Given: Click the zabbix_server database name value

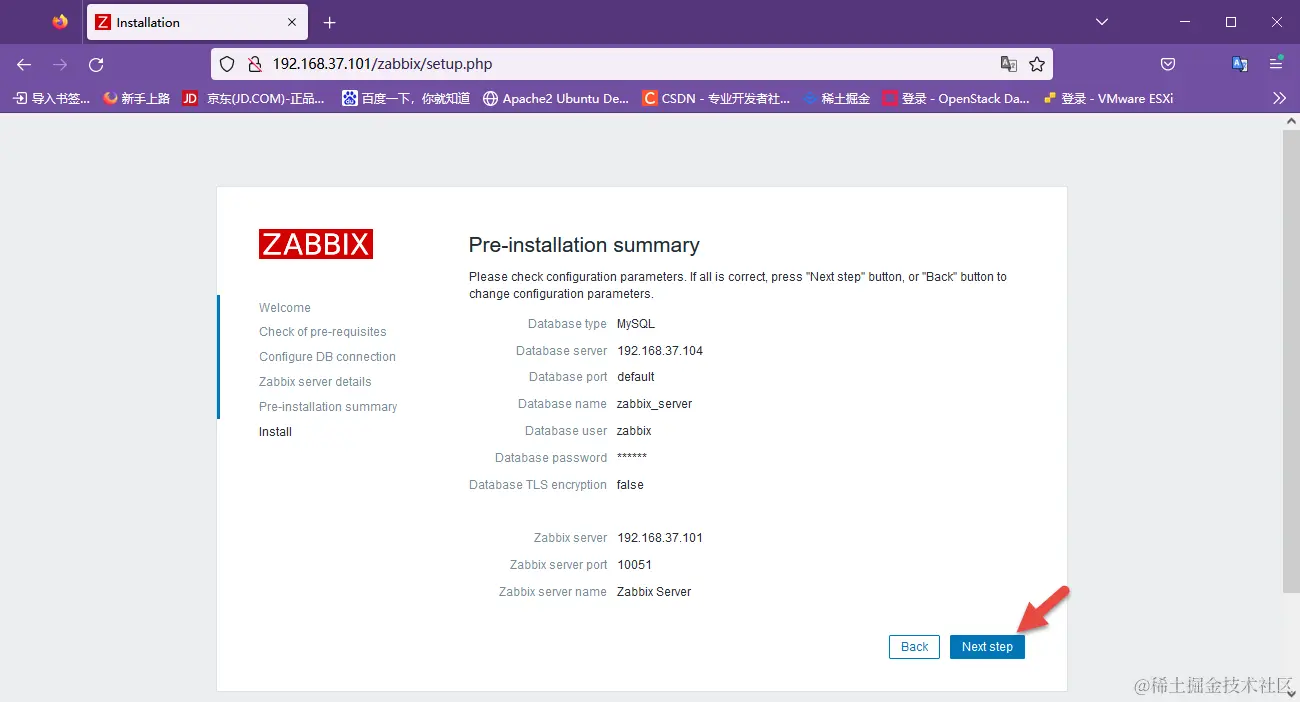Looking at the screenshot, I should 655,404.
